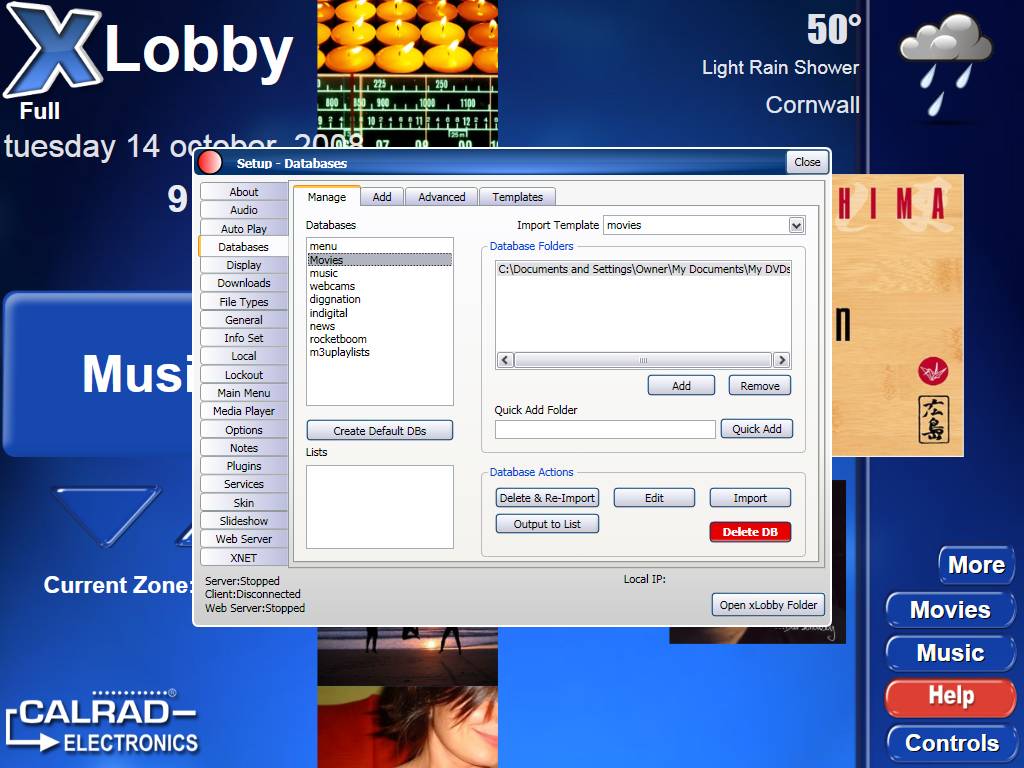
Task: Open the Lockout section
Action: point(244,375)
